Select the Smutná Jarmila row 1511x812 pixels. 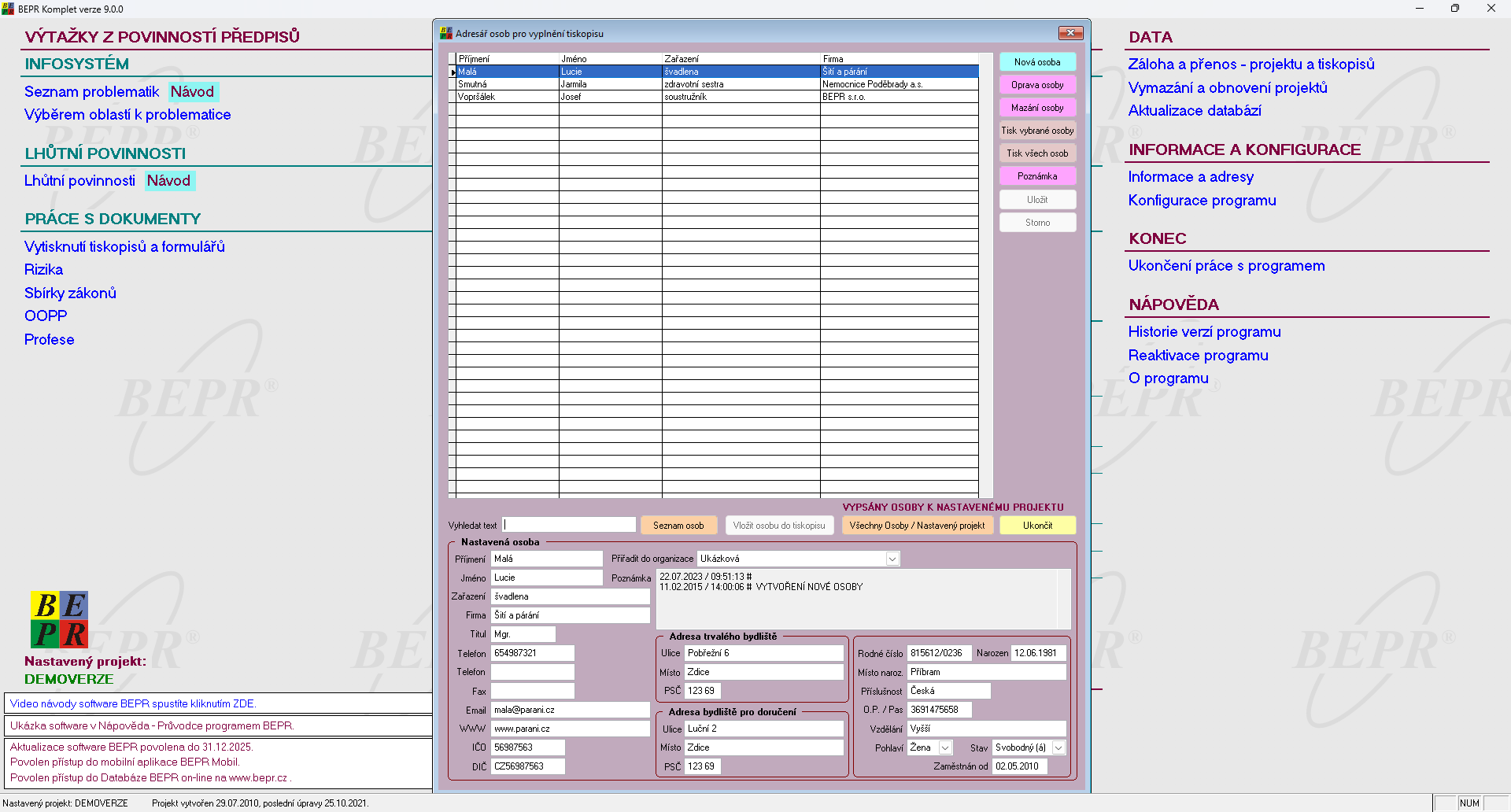coord(717,84)
